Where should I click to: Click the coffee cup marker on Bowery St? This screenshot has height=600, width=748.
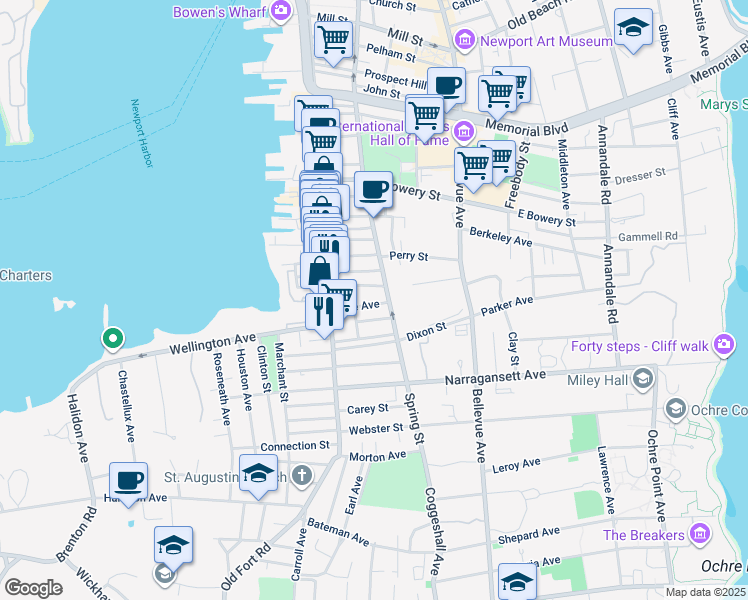(373, 190)
